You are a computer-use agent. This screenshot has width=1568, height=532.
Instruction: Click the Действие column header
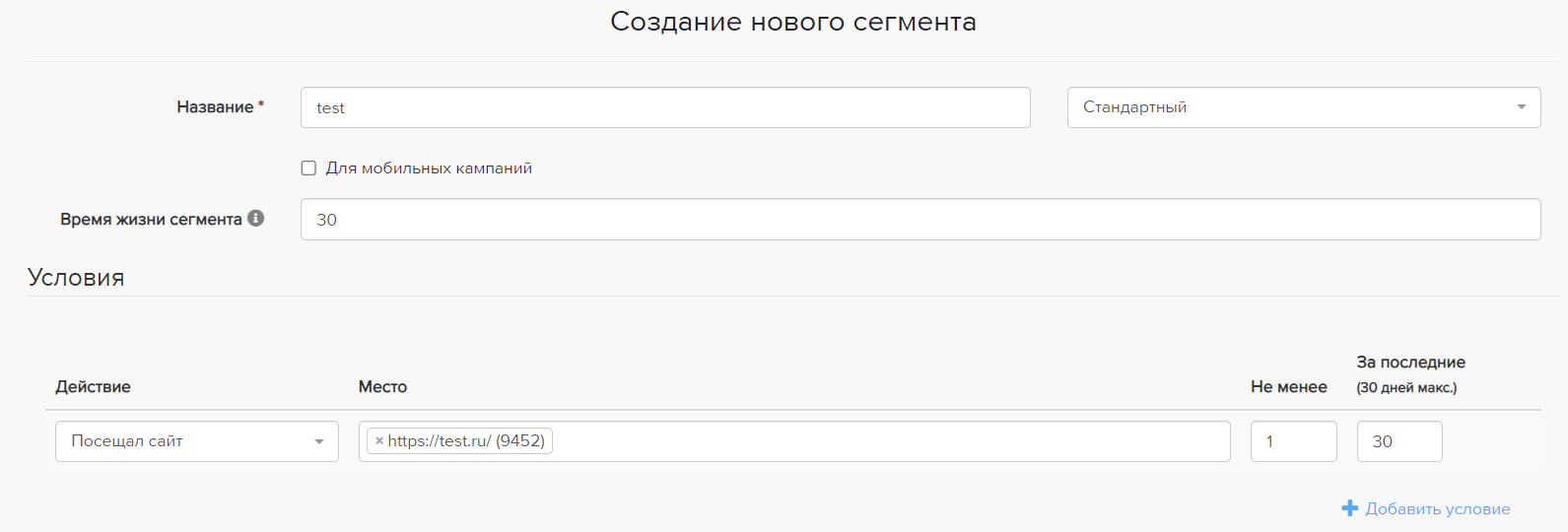point(93,387)
